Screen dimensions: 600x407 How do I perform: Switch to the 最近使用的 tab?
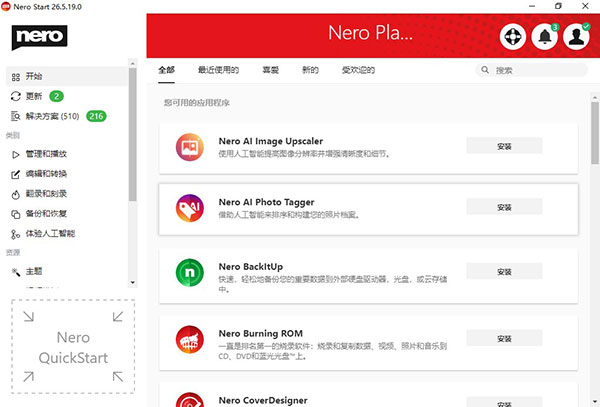click(218, 70)
